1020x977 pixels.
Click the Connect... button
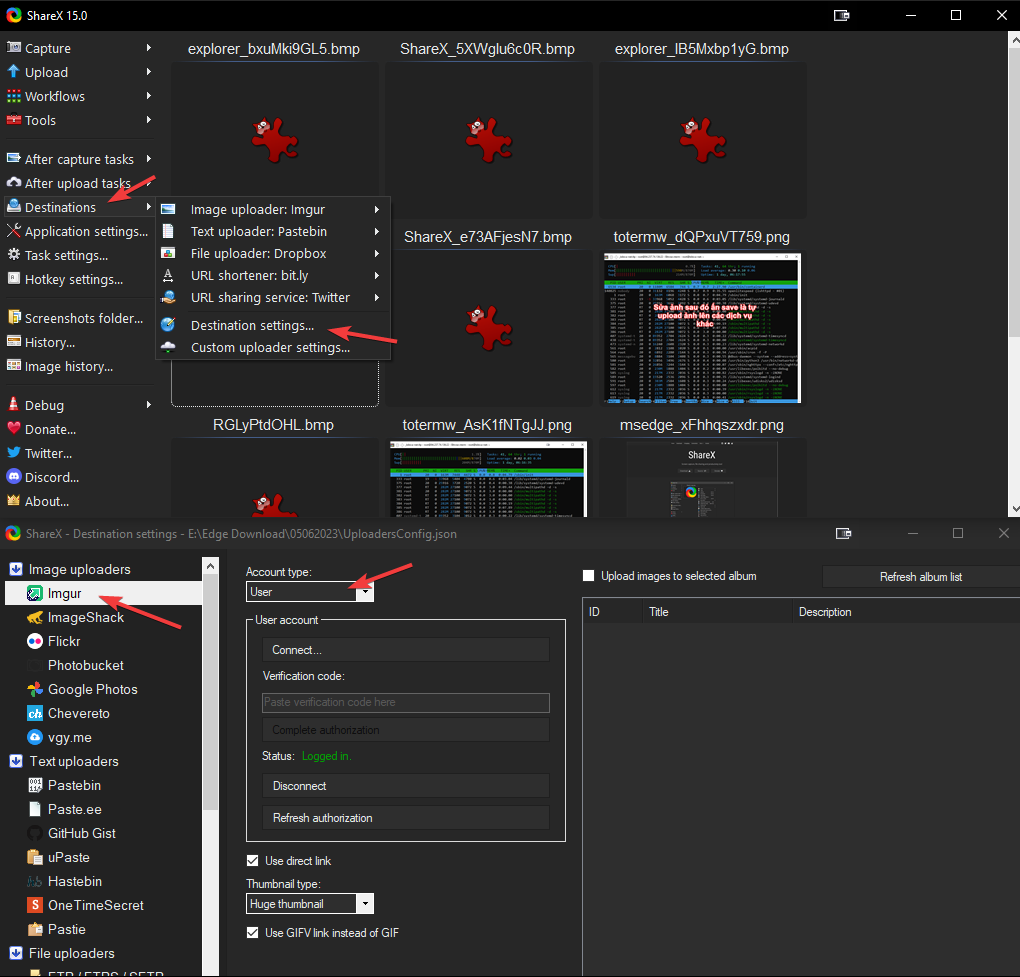click(406, 650)
